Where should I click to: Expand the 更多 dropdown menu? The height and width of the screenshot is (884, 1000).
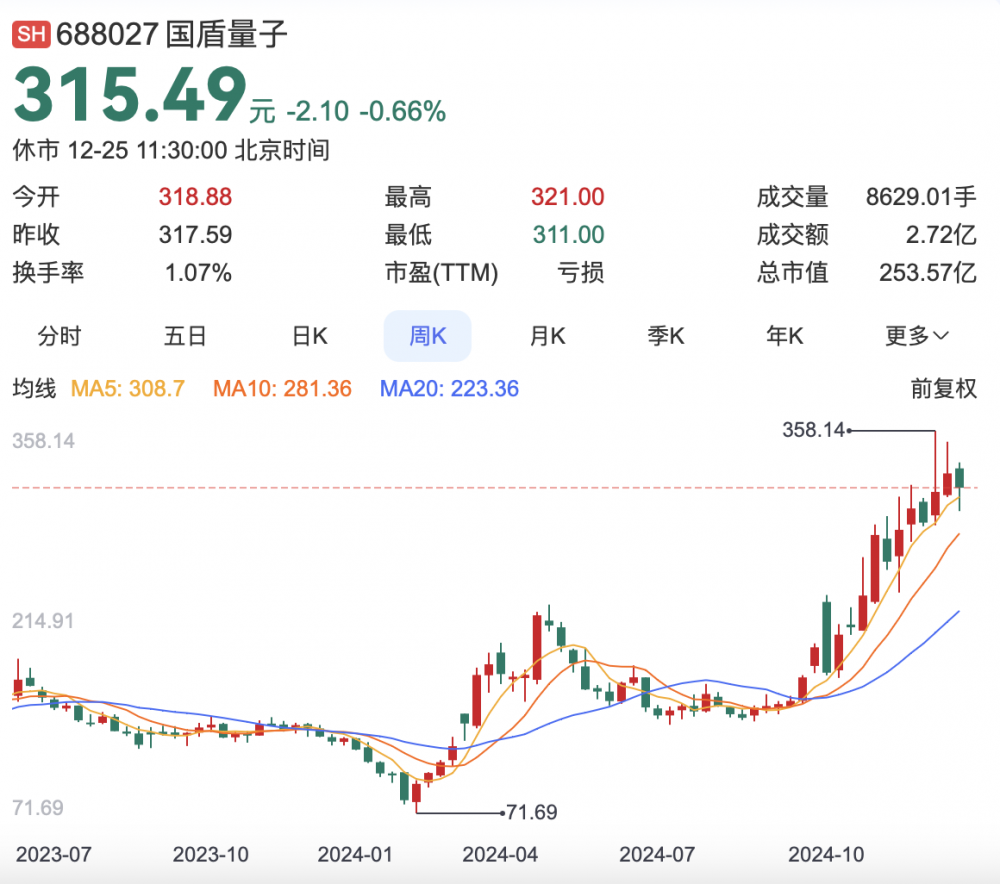click(x=916, y=336)
